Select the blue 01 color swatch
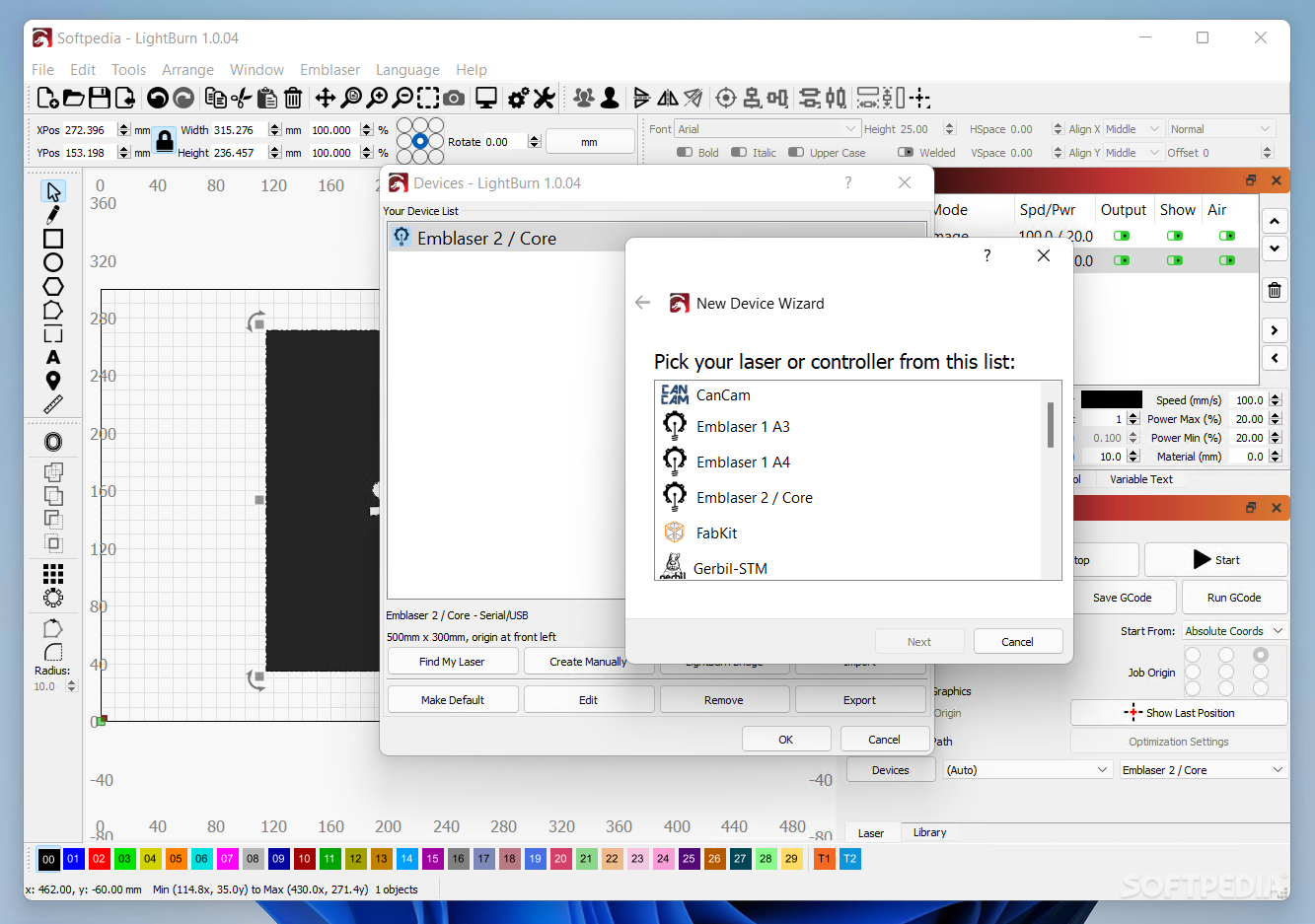The height and width of the screenshot is (924, 1315). point(73,859)
